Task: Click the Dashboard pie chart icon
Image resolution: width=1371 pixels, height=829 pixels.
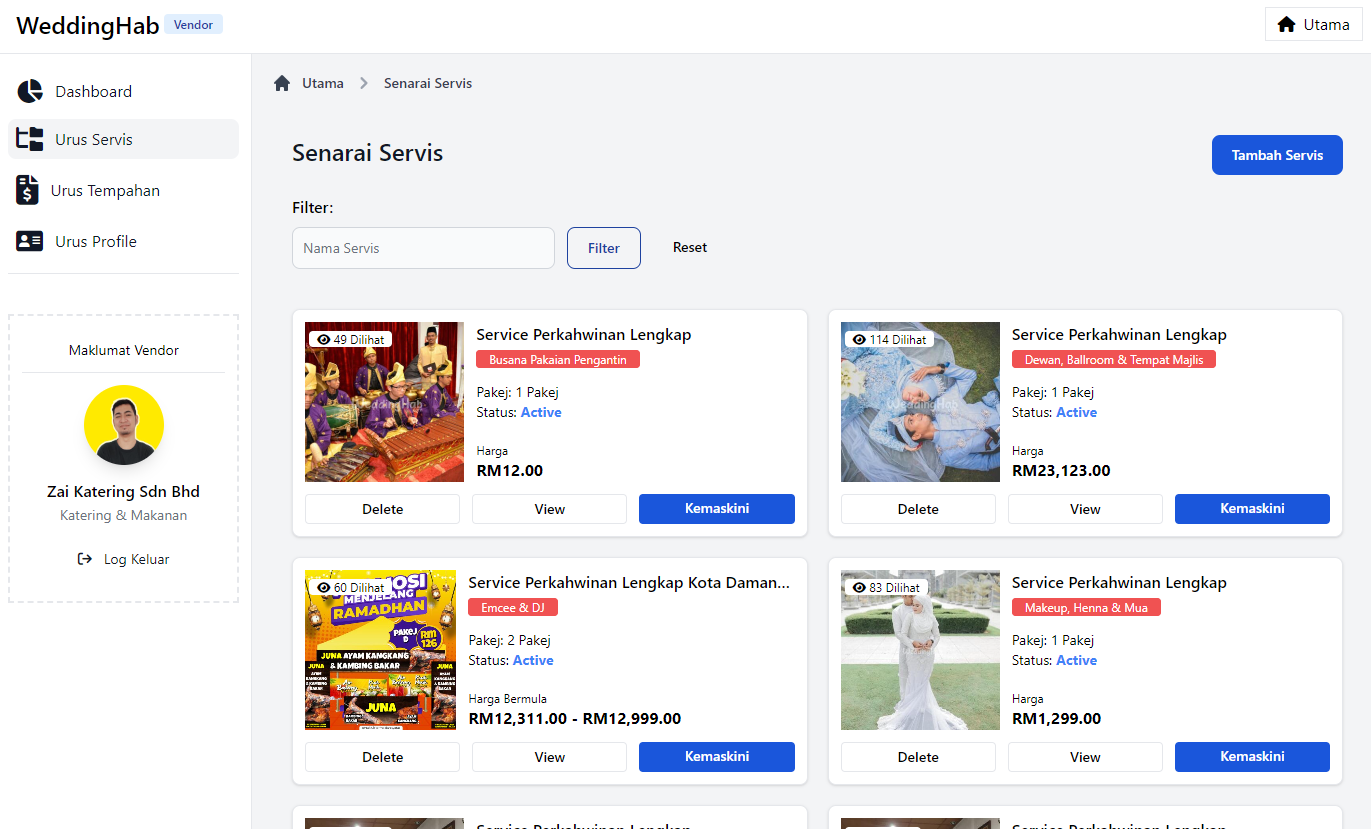Action: point(30,91)
